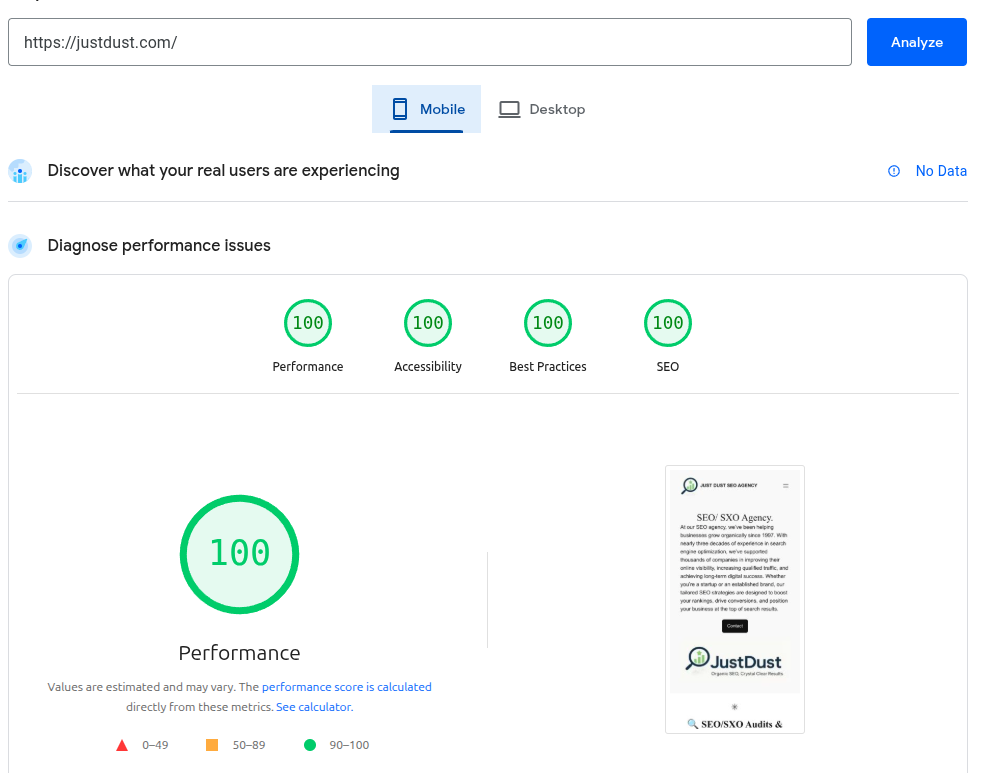Click the No Data info icon
The image size is (985, 773).
point(894,171)
